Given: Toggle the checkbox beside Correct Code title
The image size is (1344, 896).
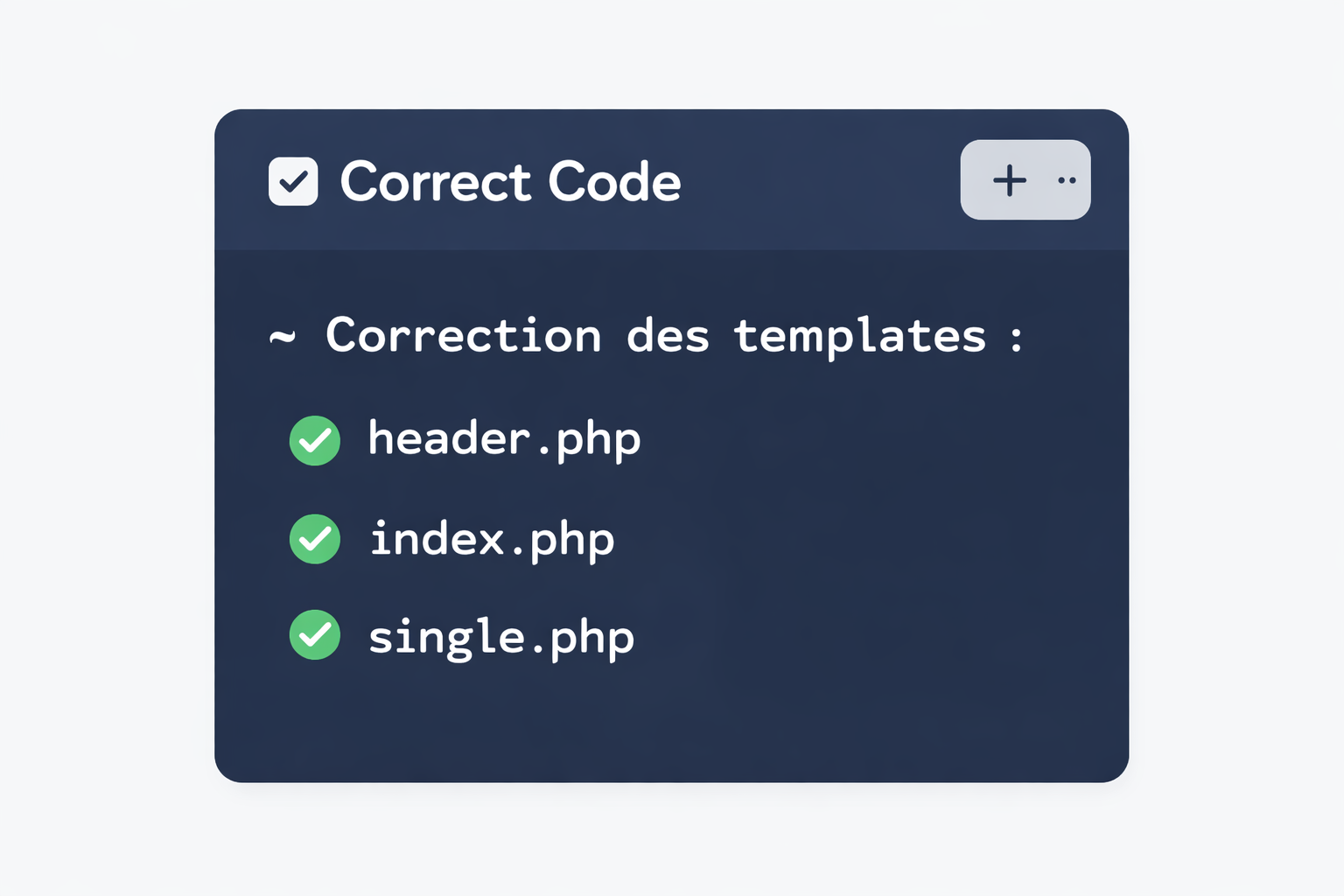Looking at the screenshot, I should (293, 181).
